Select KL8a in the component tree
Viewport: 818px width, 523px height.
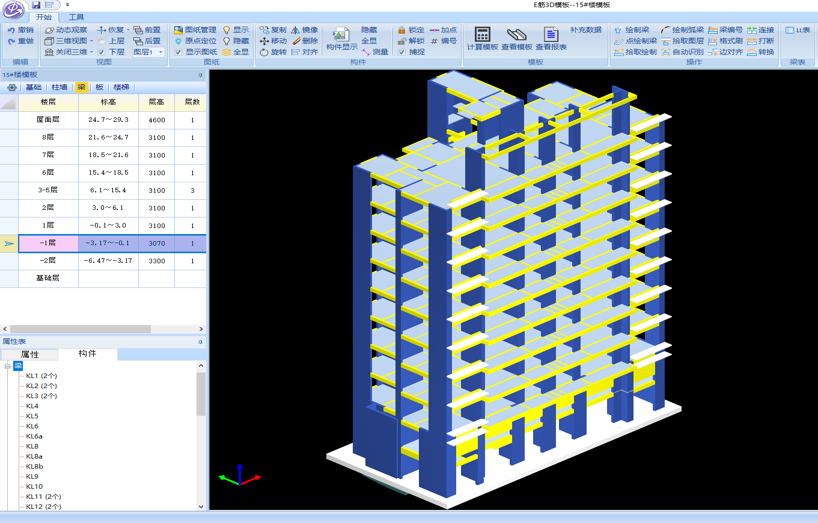(34, 456)
